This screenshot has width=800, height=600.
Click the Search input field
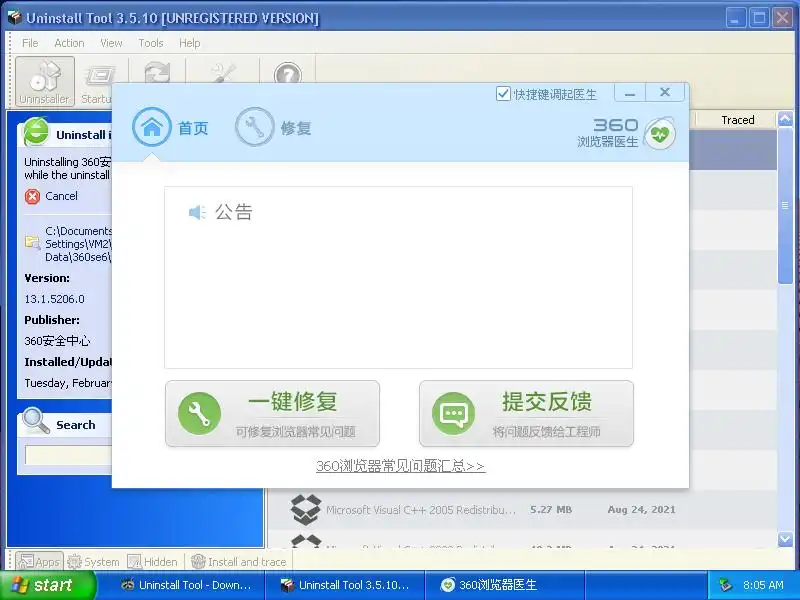[68, 455]
